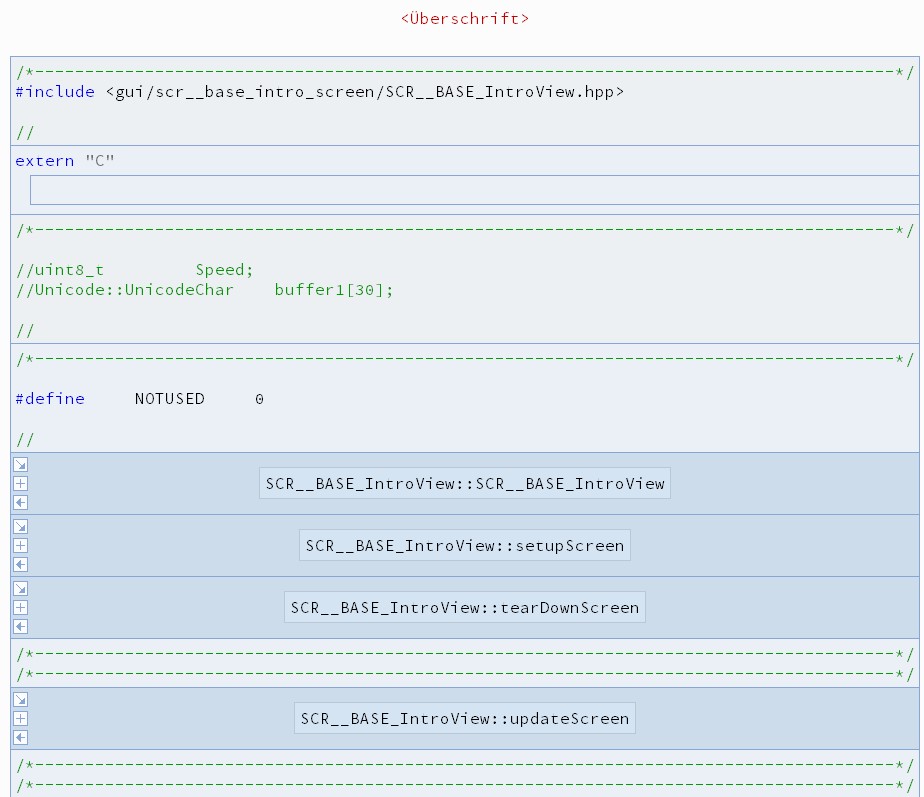The height and width of the screenshot is (797, 924).
Task: Expand the SCR__BASE_IntroView constructor with the plus icon
Action: pyautogui.click(x=21, y=483)
